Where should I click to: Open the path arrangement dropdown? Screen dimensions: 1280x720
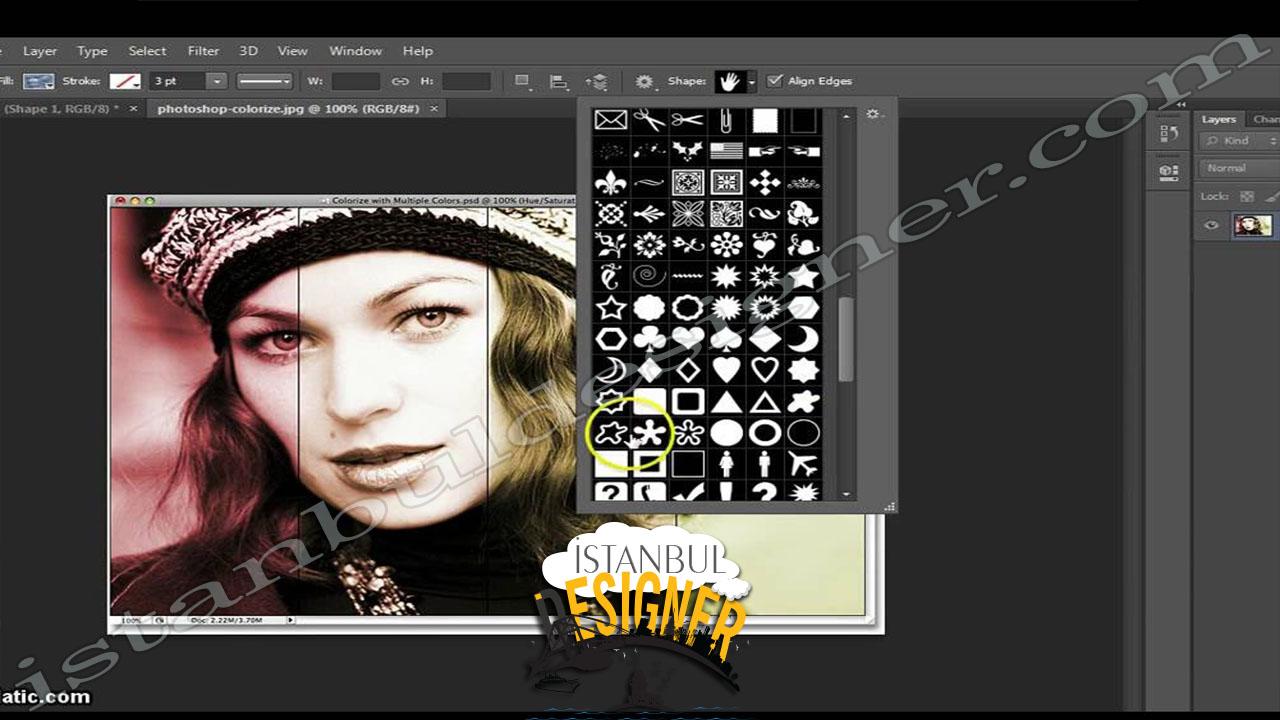click(x=596, y=81)
